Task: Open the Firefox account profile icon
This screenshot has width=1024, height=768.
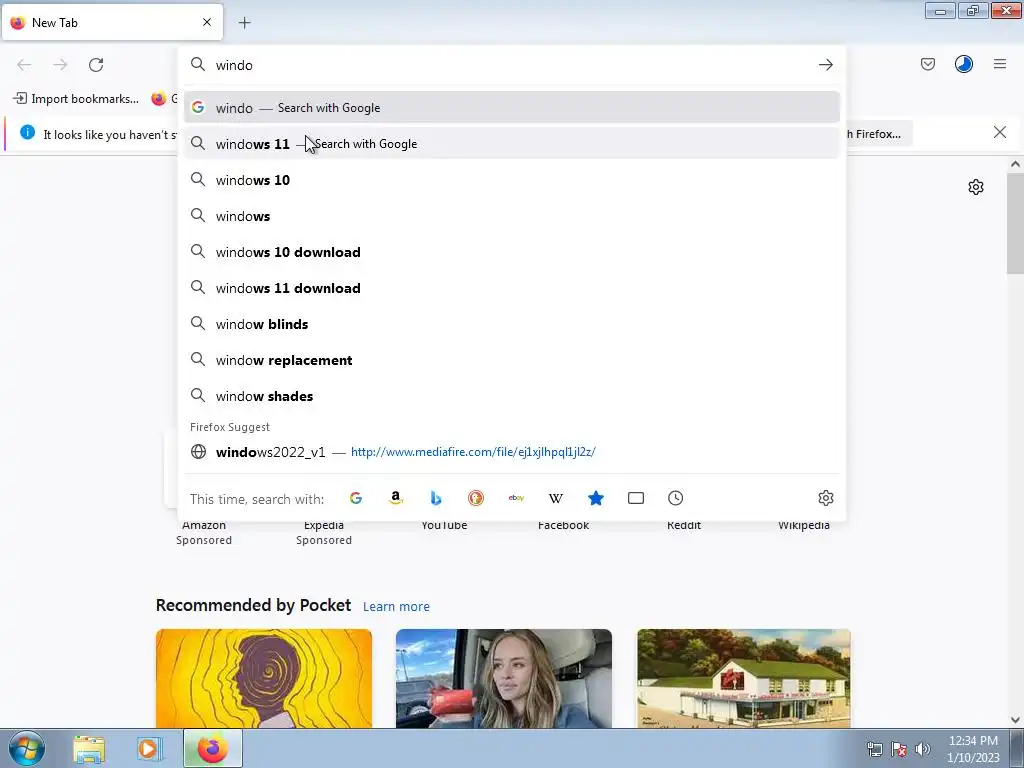Action: [x=964, y=64]
